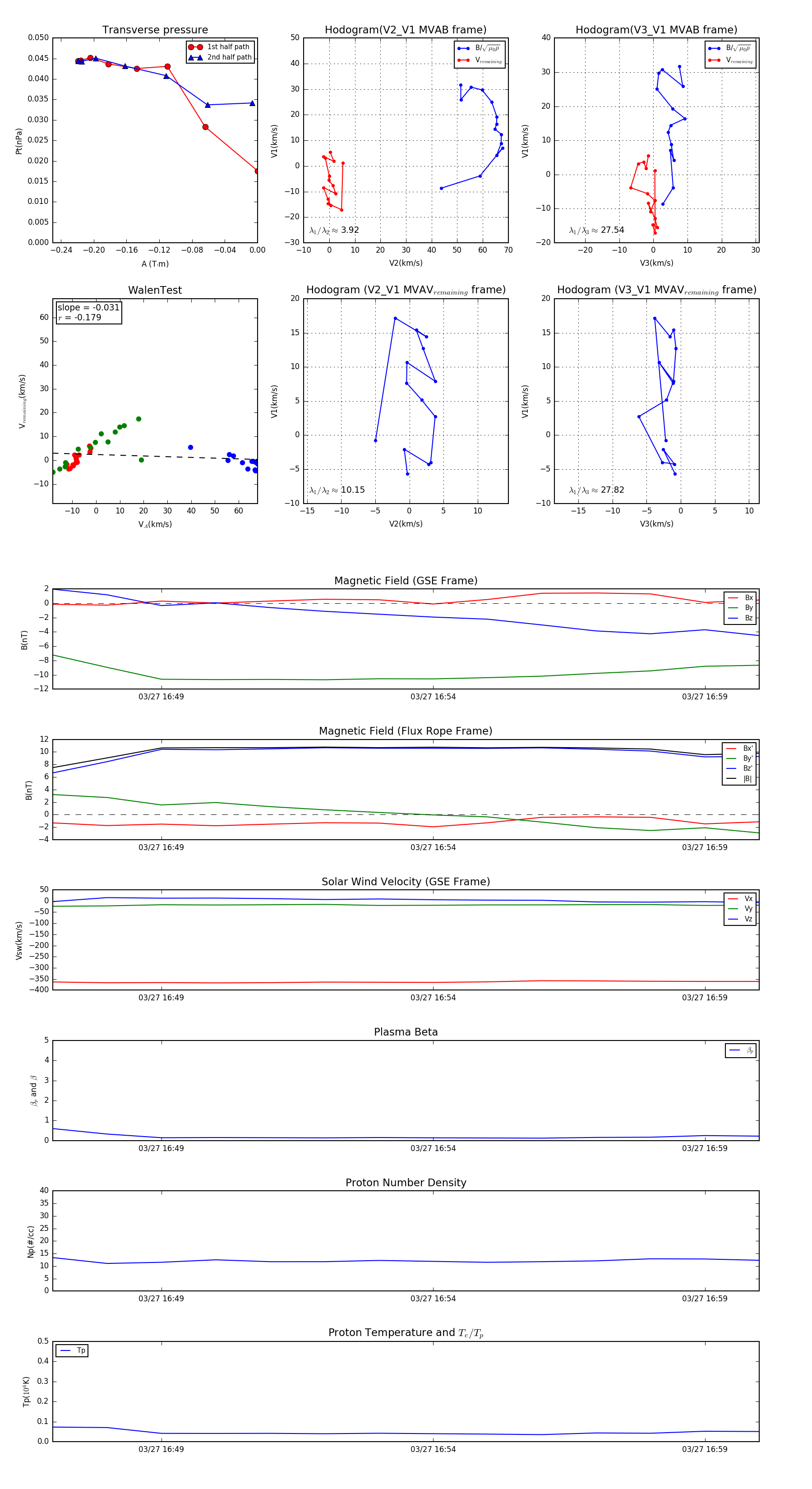Click the 'Hodogram (V3_V1 MVAV remaining frame)' title
This screenshot has width=812, height=1489.
[x=656, y=290]
